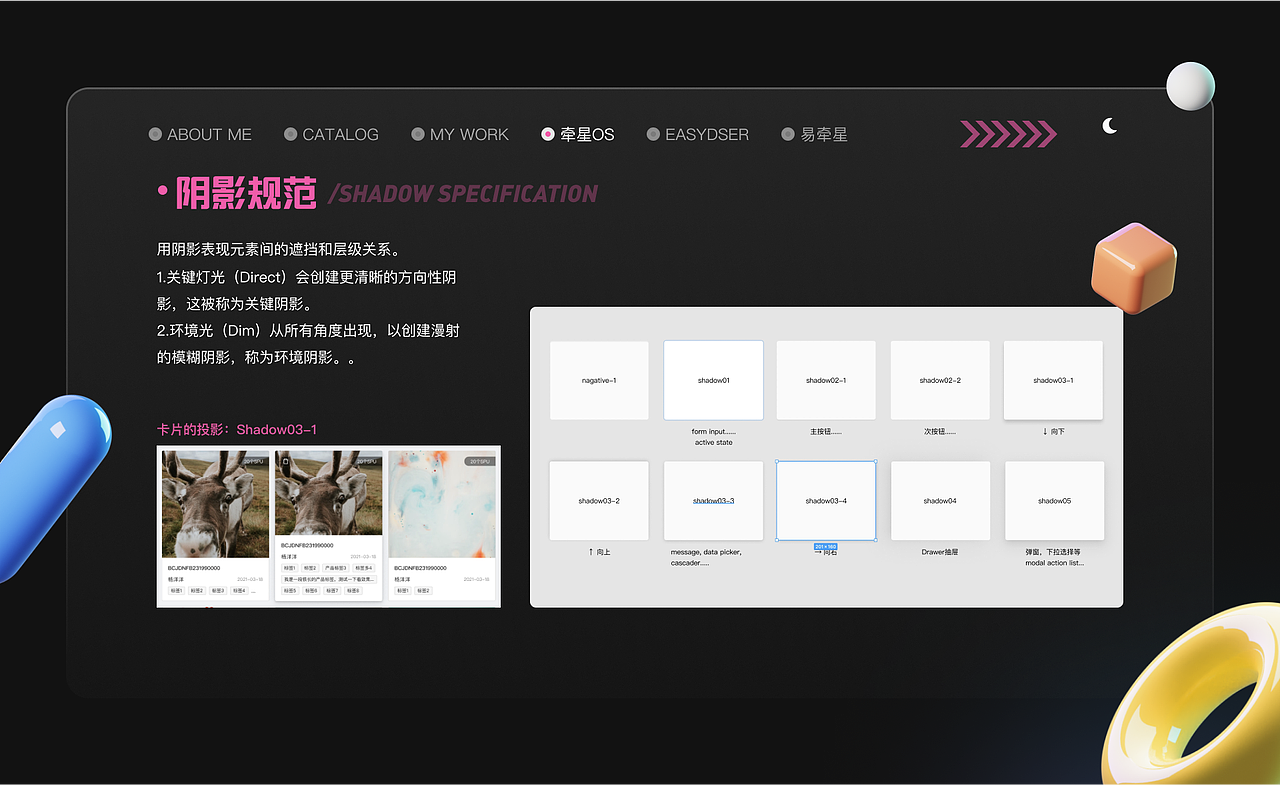Click the 标签8 tag
This screenshot has height=785, width=1280.
coord(353,591)
